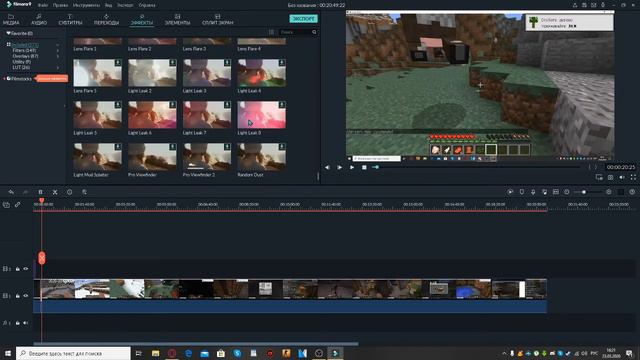Click the Windows taskbar search box
This screenshot has width=640, height=360.
point(73,353)
